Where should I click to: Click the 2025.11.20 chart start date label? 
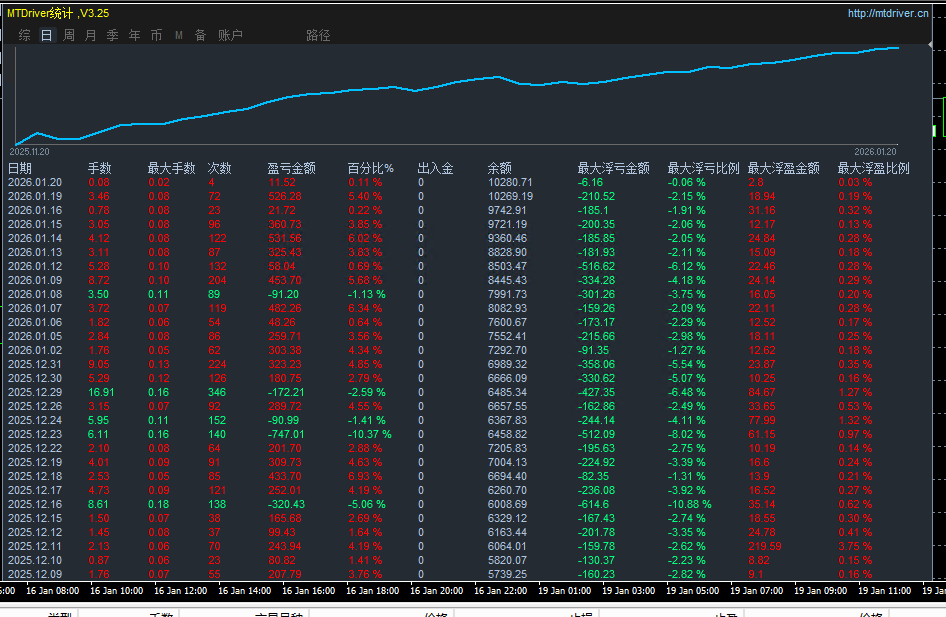[29, 151]
